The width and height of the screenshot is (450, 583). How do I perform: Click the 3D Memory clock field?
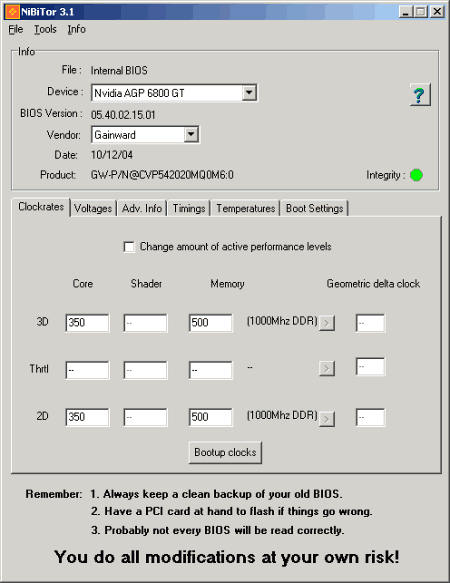[210, 323]
